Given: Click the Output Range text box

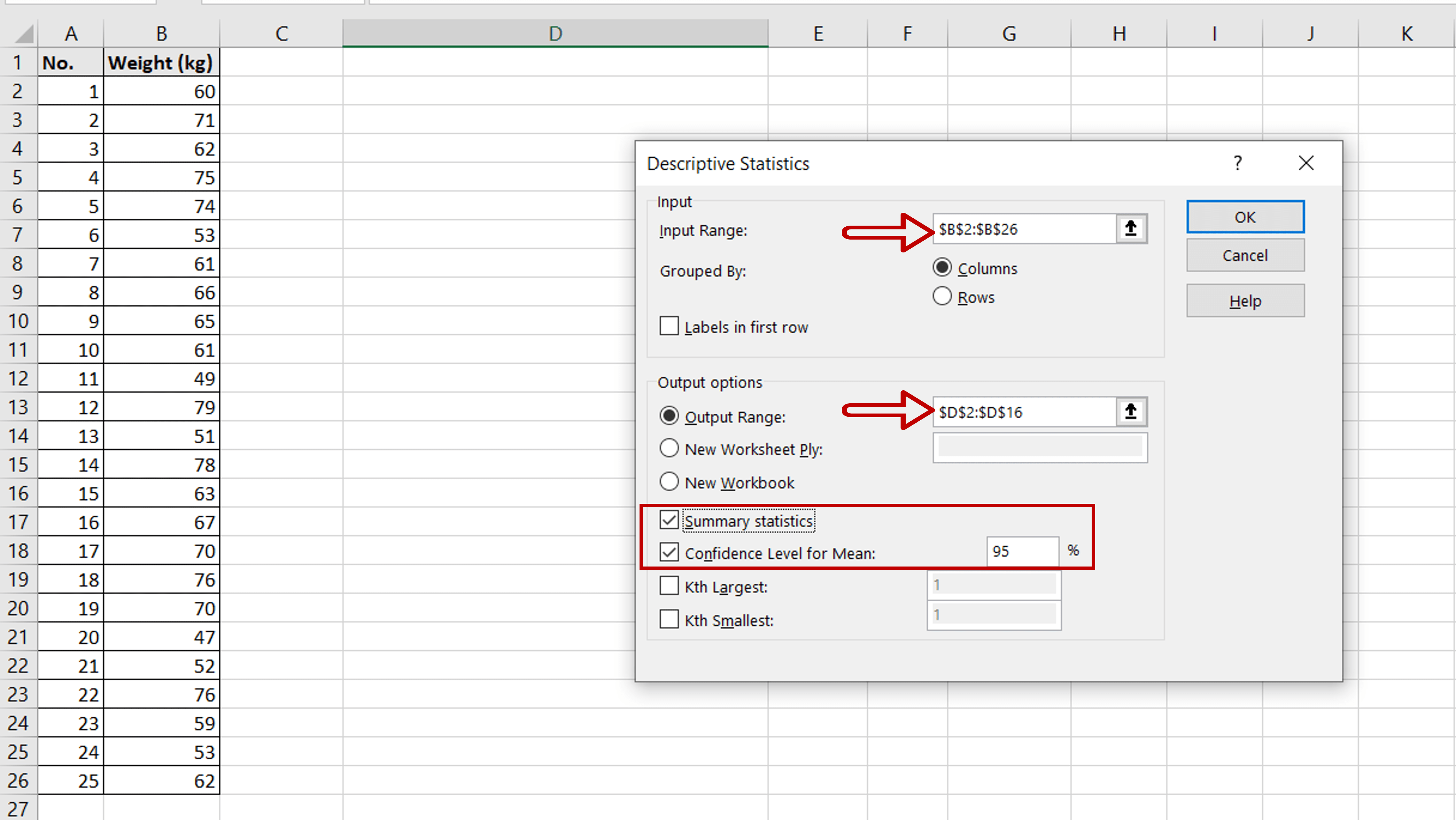Looking at the screenshot, I should click(1023, 412).
